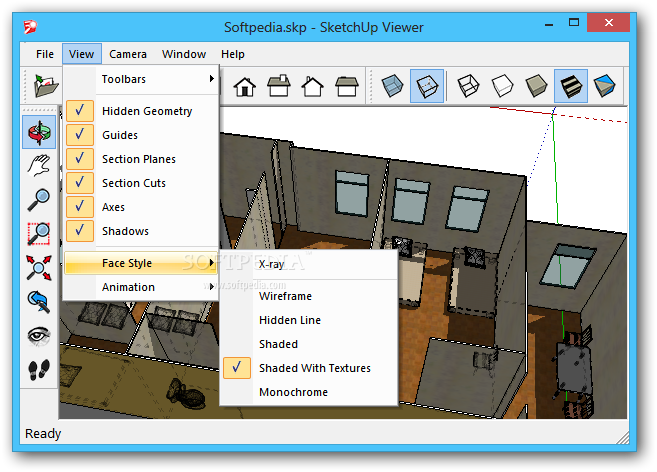
Task: Click the Shaded With Textures striped cube icon
Action: point(571,86)
